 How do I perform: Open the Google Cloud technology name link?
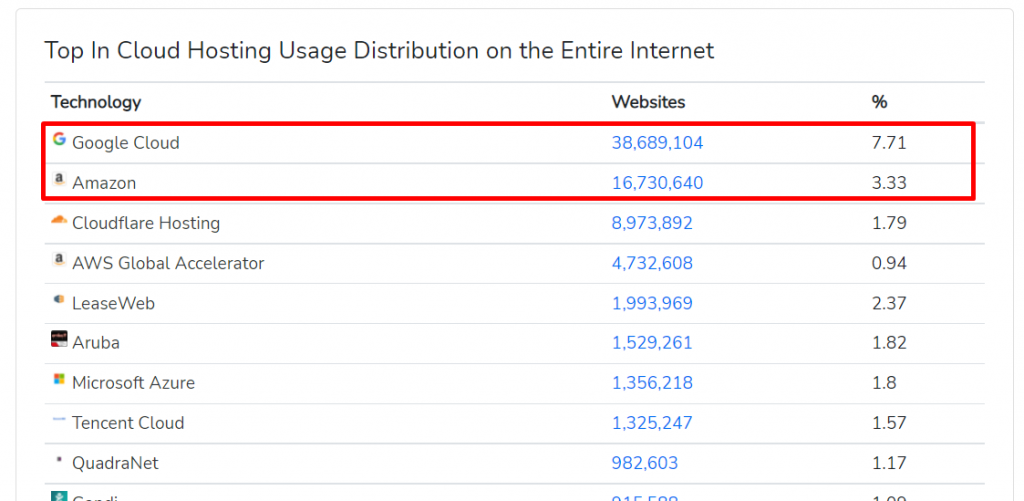click(125, 143)
